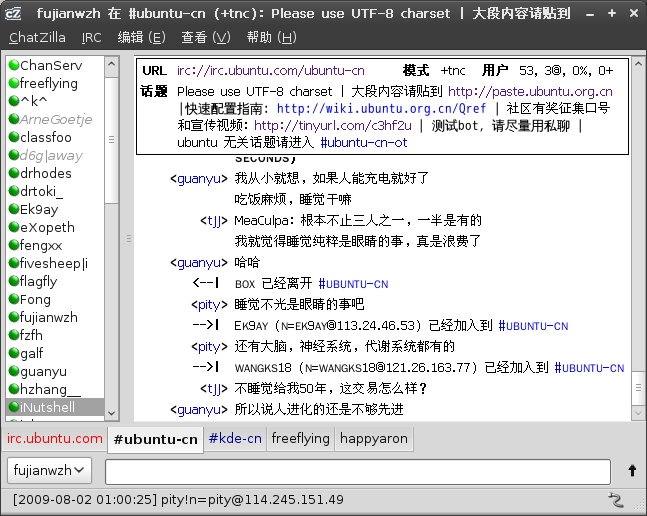Image resolution: width=647 pixels, height=516 pixels.
Task: Click the green status dot beside guanyu
Action: pos(14,371)
